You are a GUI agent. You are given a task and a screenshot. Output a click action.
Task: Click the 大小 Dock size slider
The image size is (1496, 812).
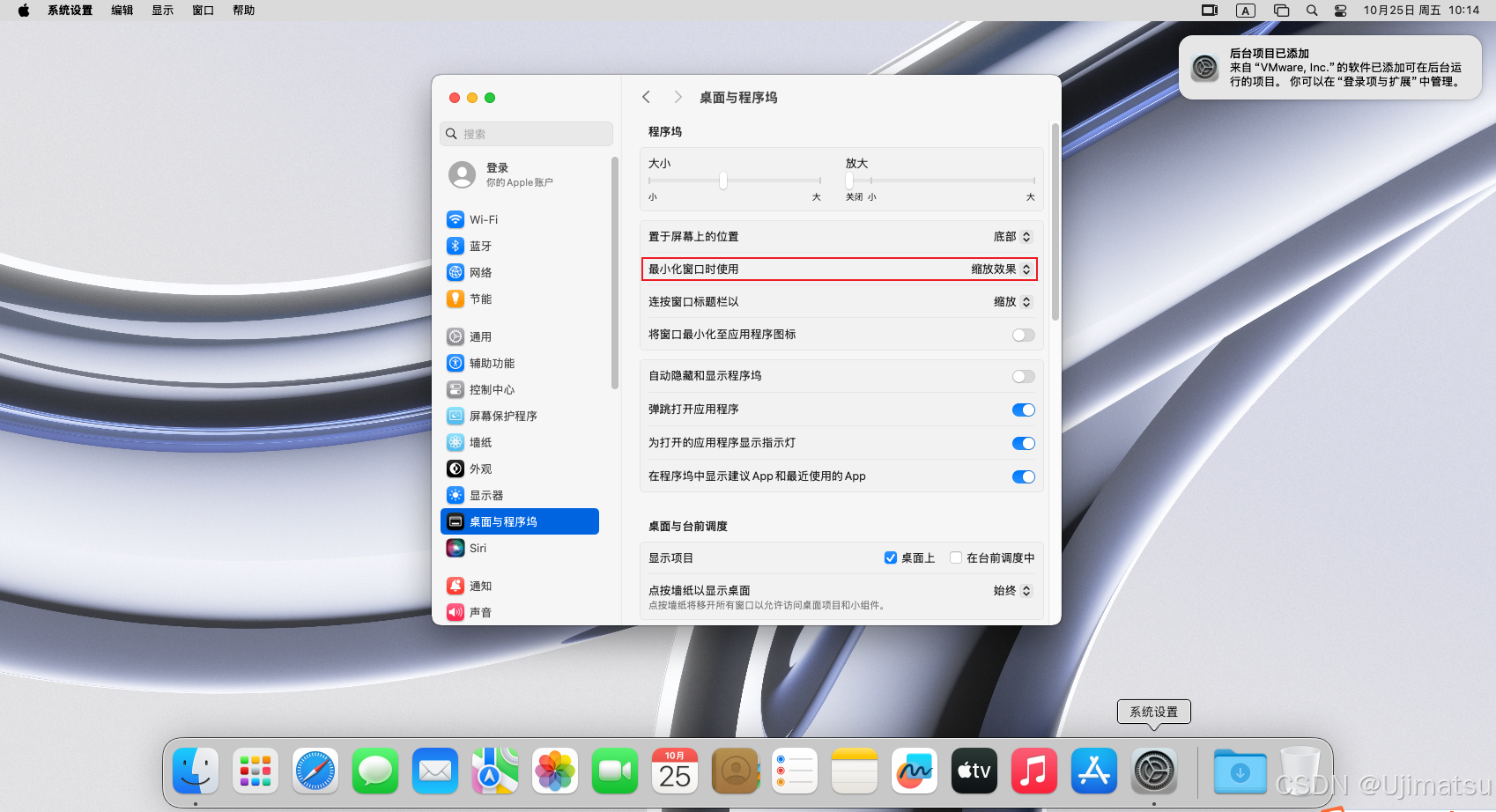click(x=735, y=181)
